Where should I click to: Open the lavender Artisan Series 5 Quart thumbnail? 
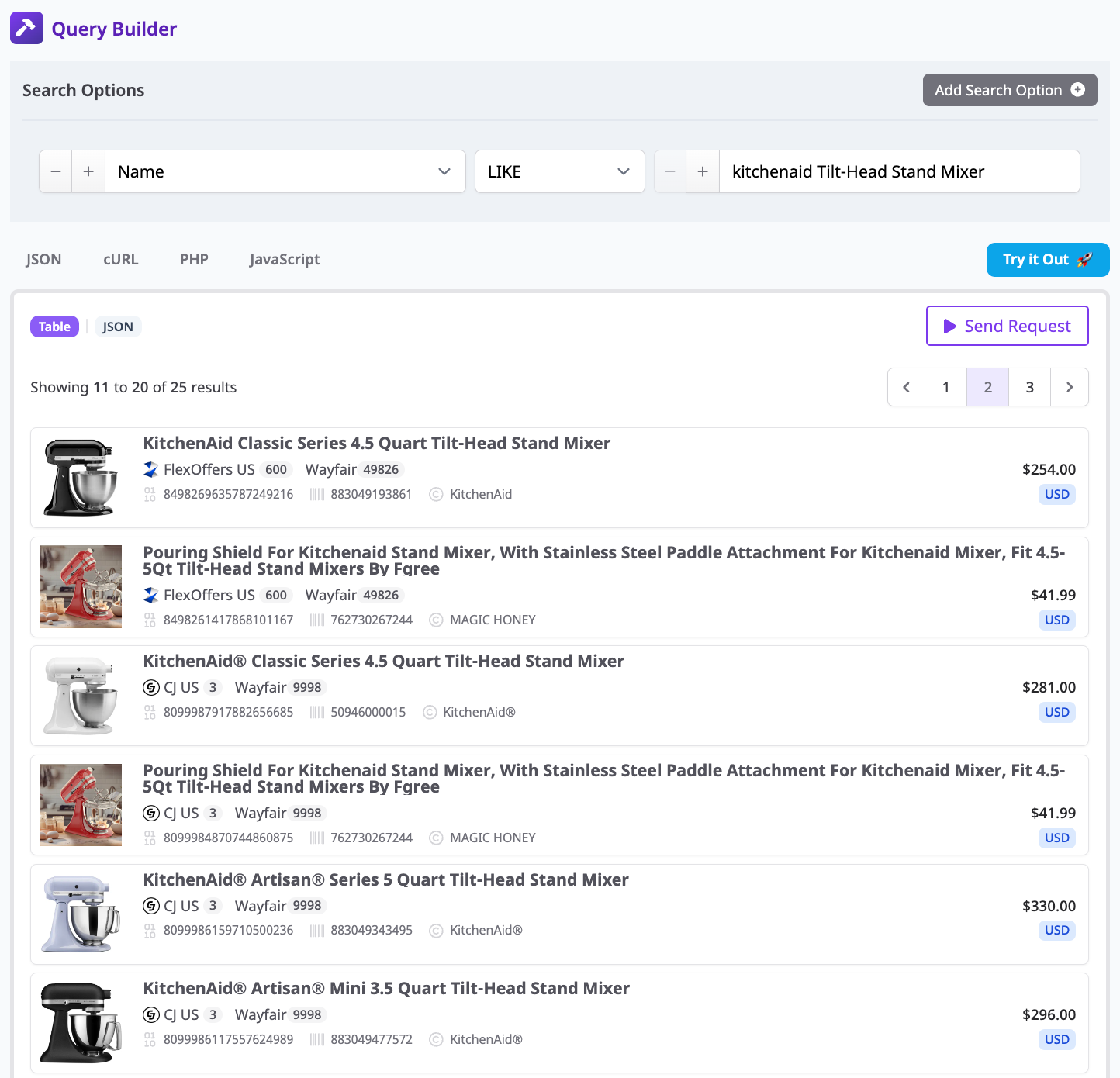click(x=81, y=914)
